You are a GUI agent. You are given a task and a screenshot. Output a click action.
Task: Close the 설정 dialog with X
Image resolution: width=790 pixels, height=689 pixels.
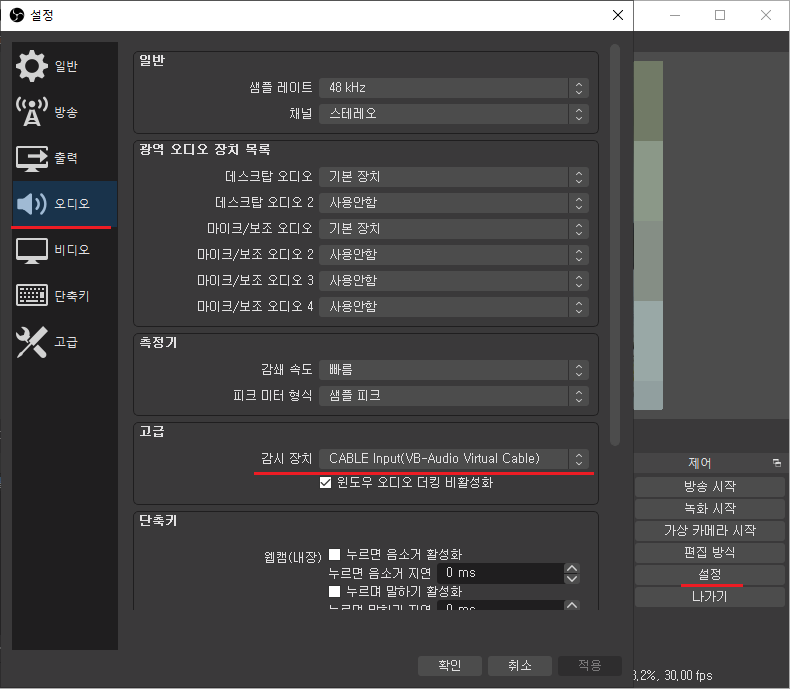tap(618, 15)
